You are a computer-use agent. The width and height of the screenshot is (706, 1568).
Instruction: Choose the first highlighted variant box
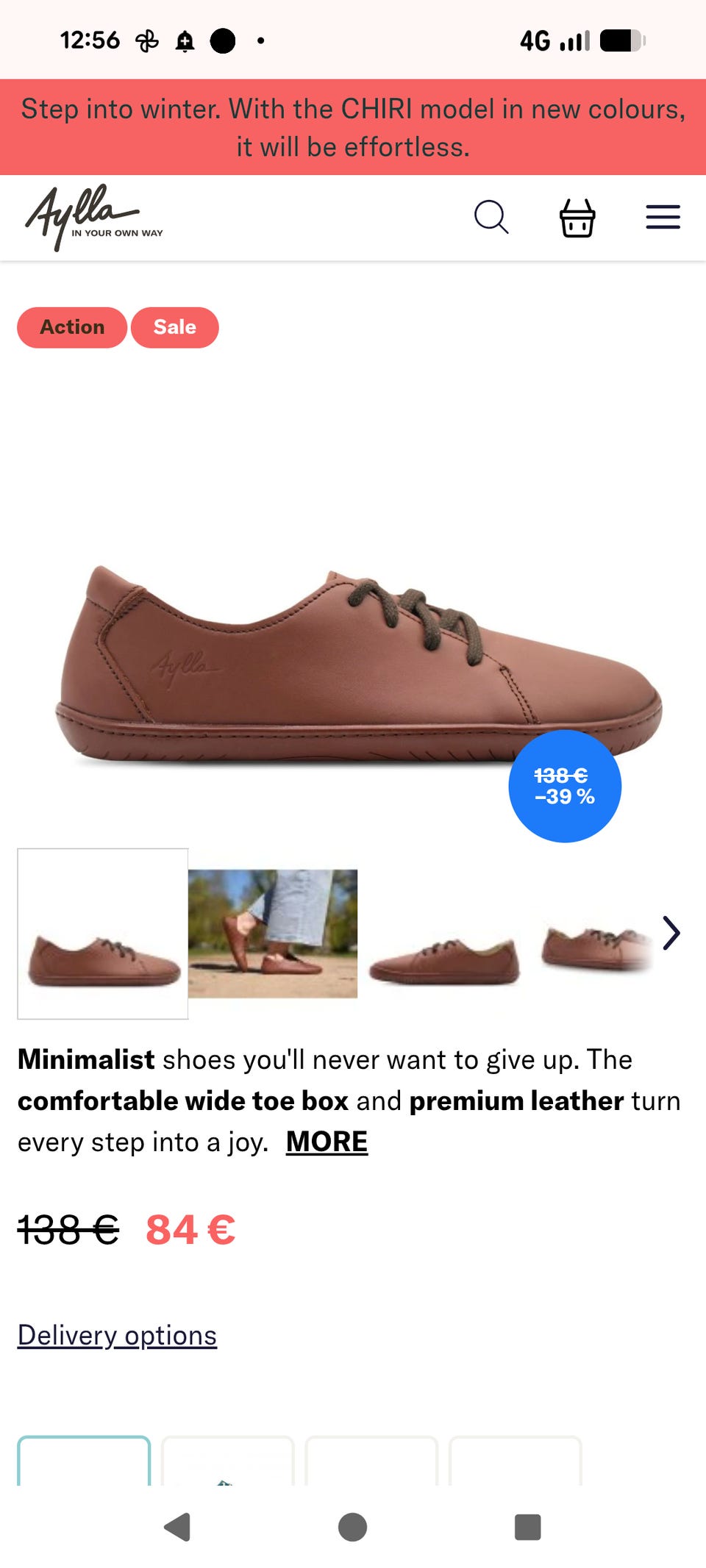point(84,1460)
